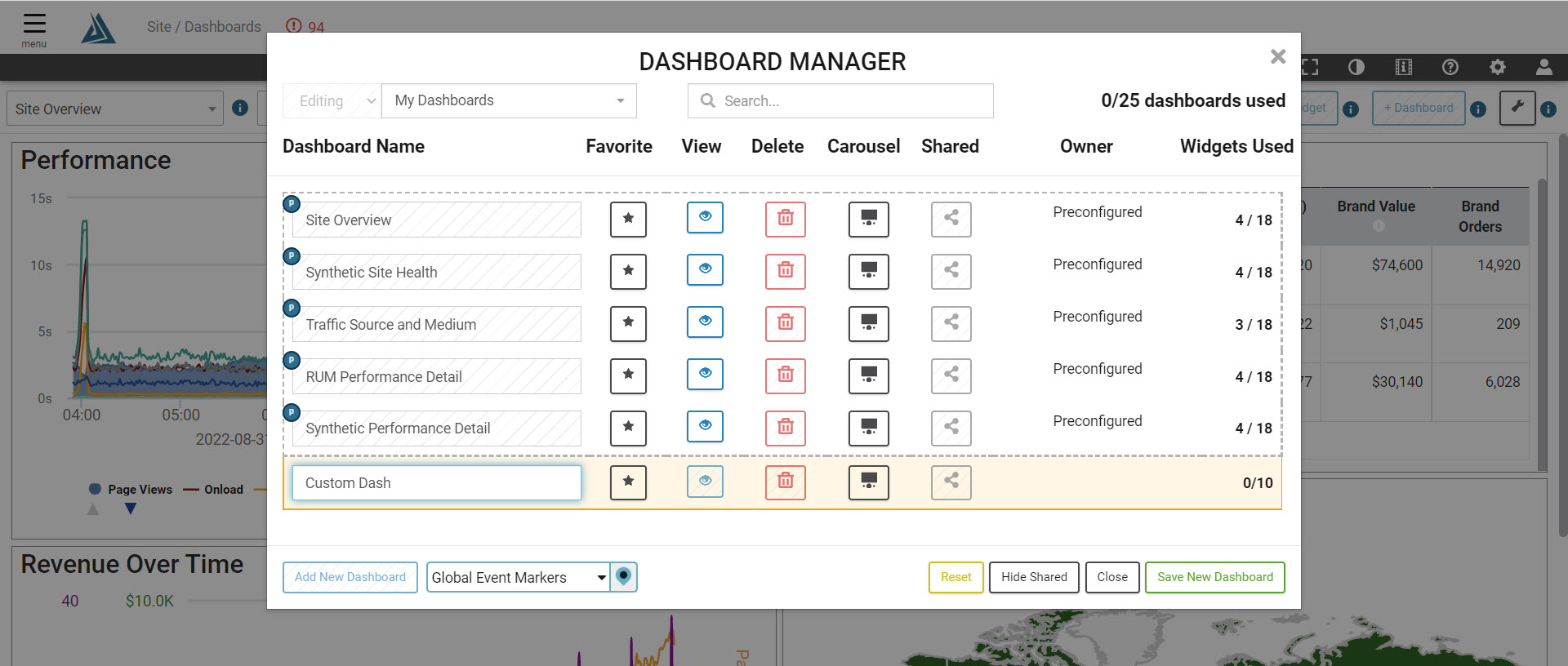
Task: Favorite the Site Overview dashboard
Action: tap(628, 219)
